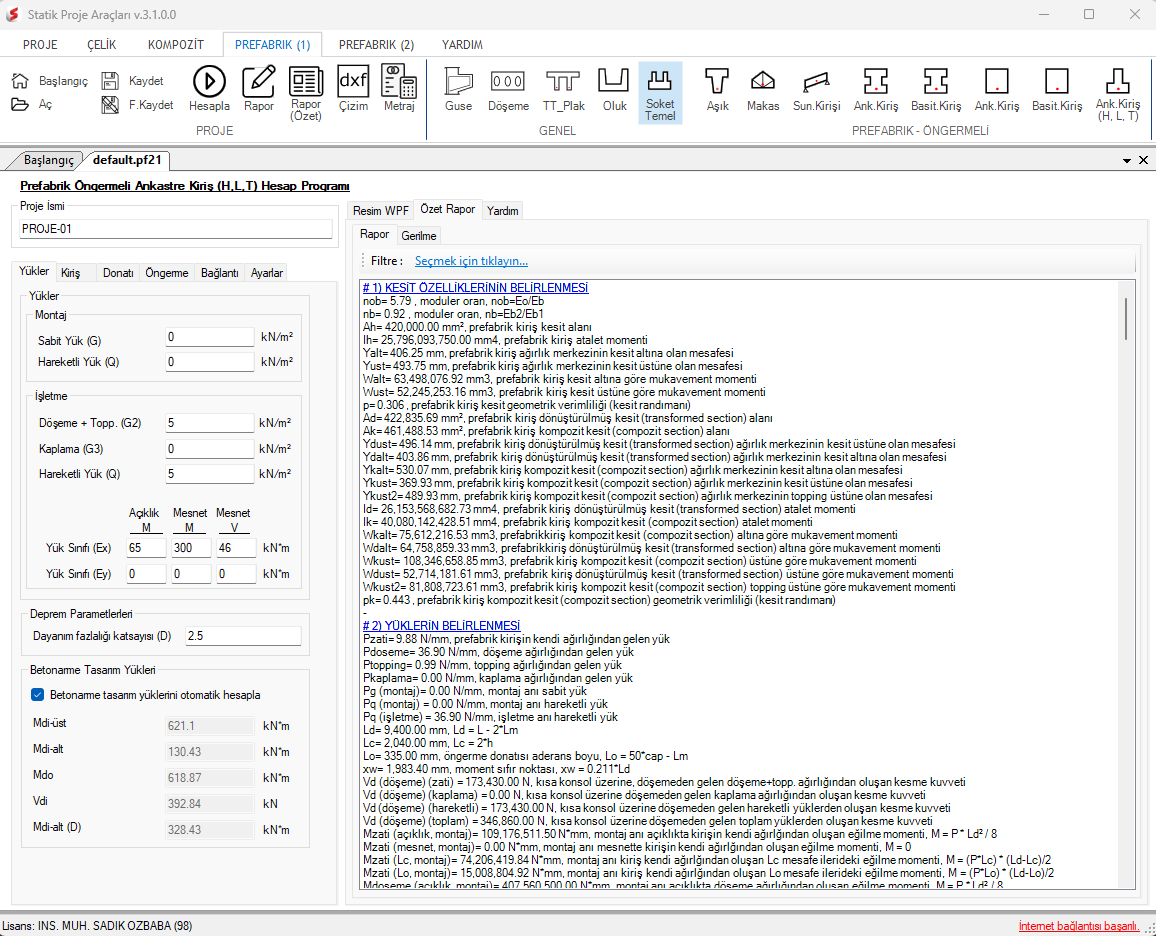This screenshot has width=1156, height=936.
Task: Open the document tab list dropdown arrow
Action: pos(1128,160)
